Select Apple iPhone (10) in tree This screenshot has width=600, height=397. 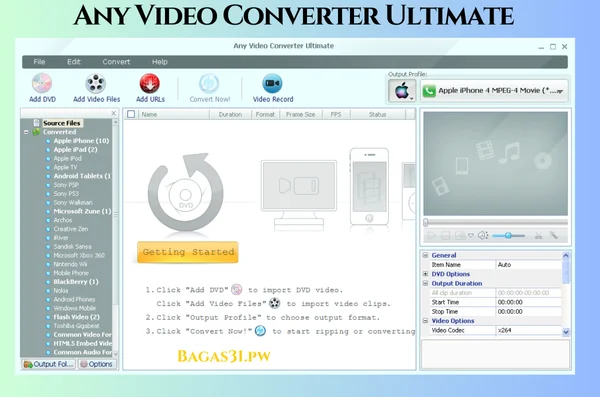[x=81, y=141]
